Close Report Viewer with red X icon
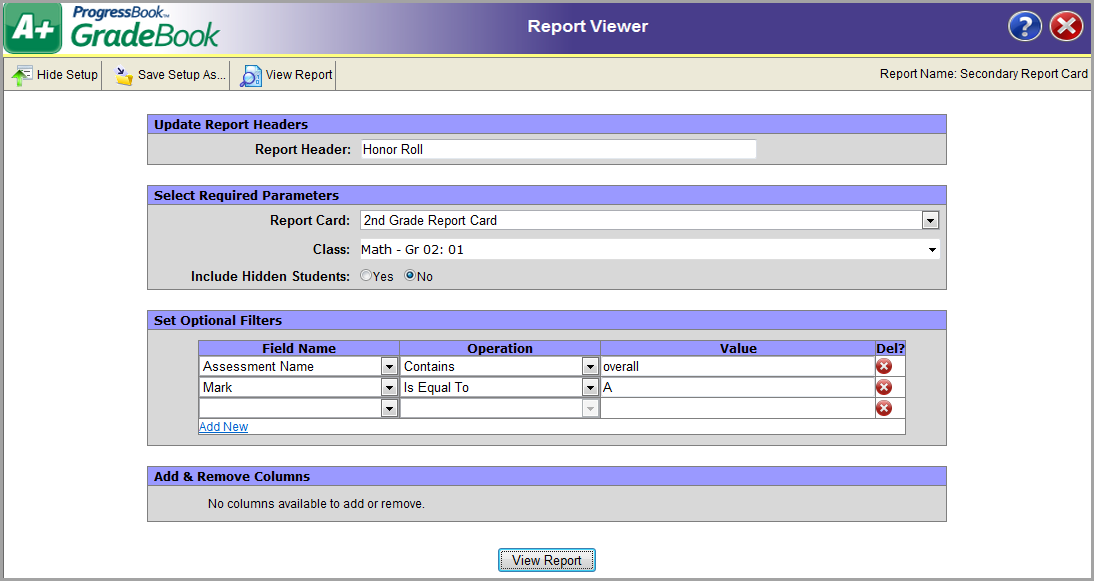Screen dimensions: 1094x581 click(1067, 27)
